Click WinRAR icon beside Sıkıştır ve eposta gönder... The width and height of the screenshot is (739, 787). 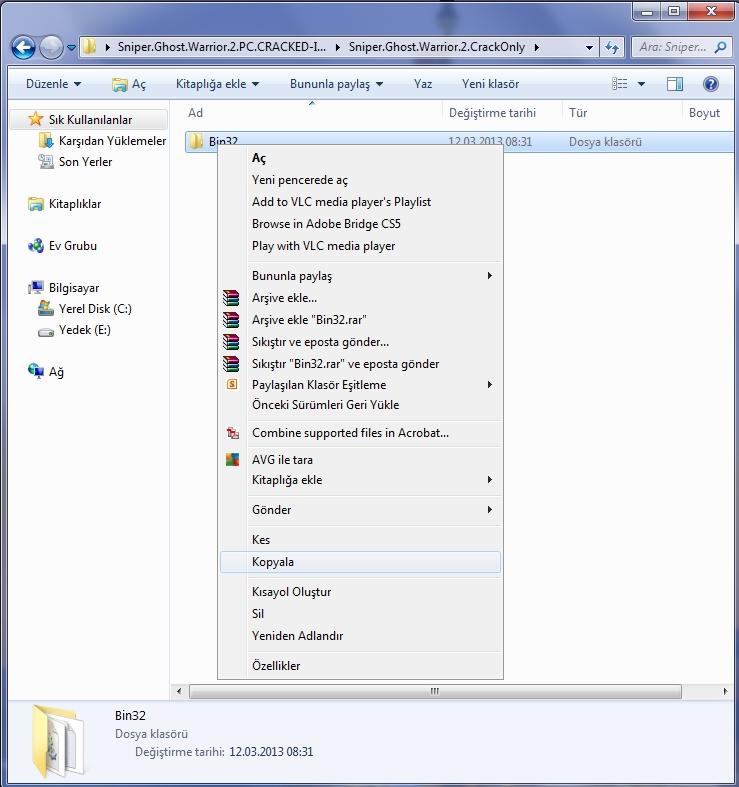(231, 342)
